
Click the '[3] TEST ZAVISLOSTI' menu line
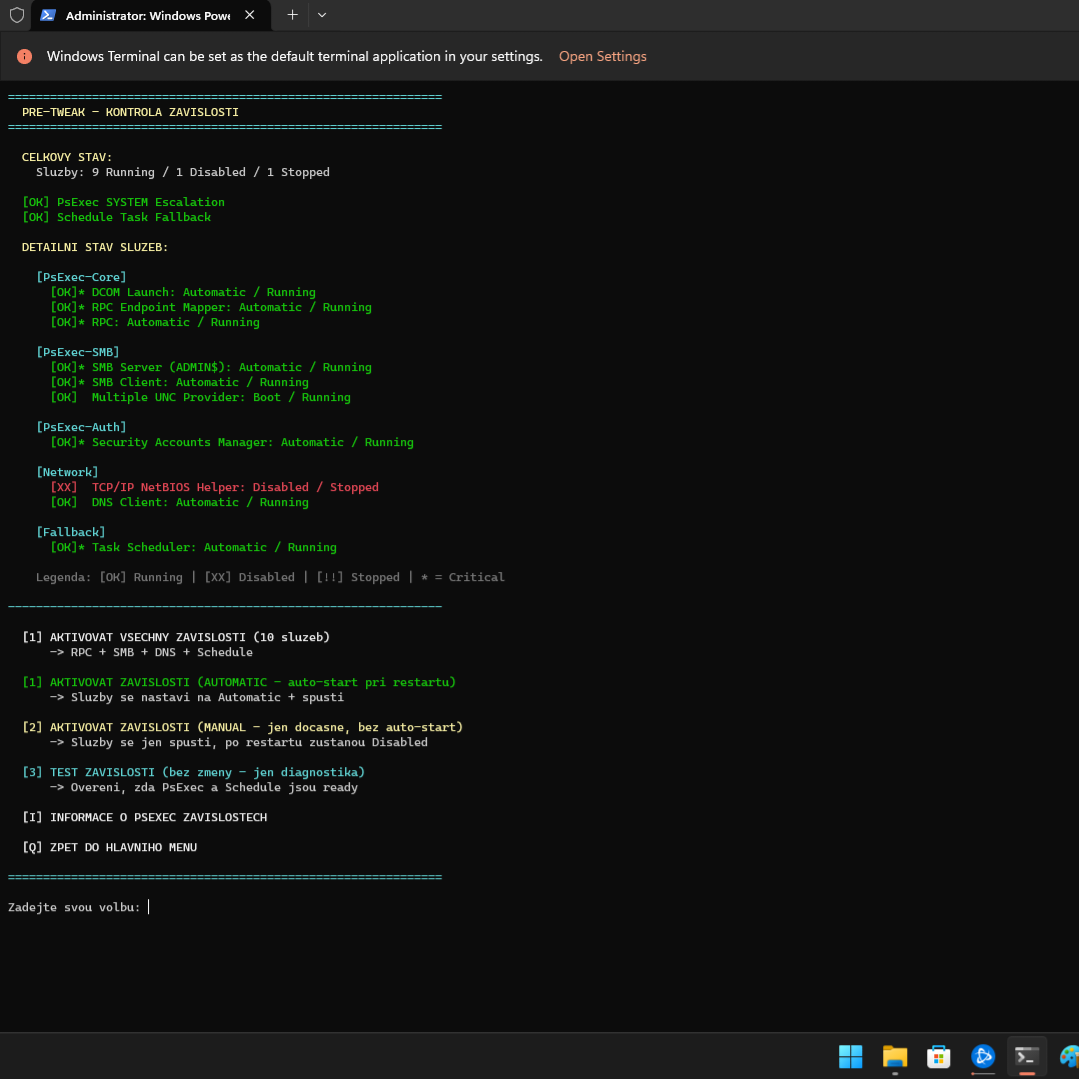[194, 772]
